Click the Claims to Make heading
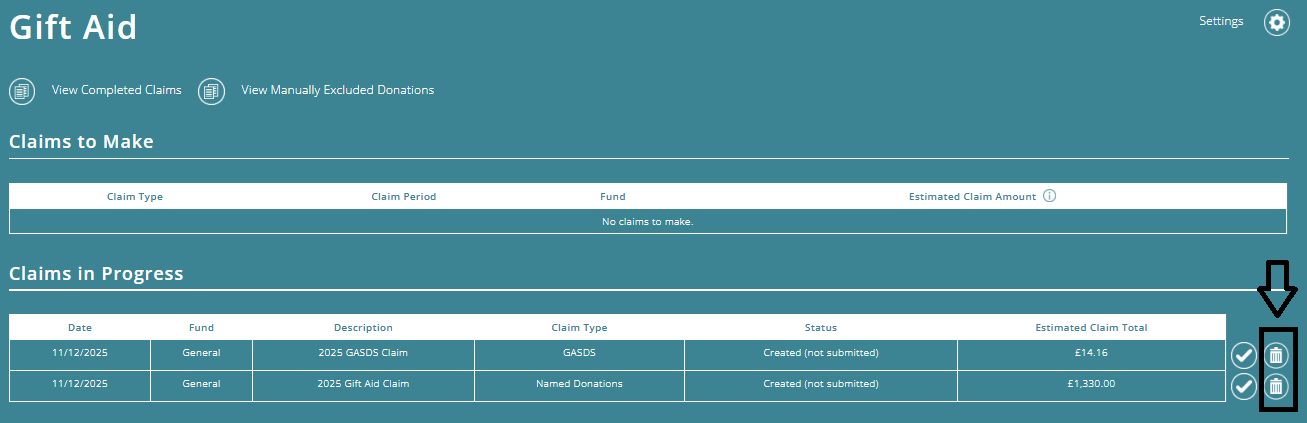Screen dimensions: 1307x423 (x=81, y=141)
